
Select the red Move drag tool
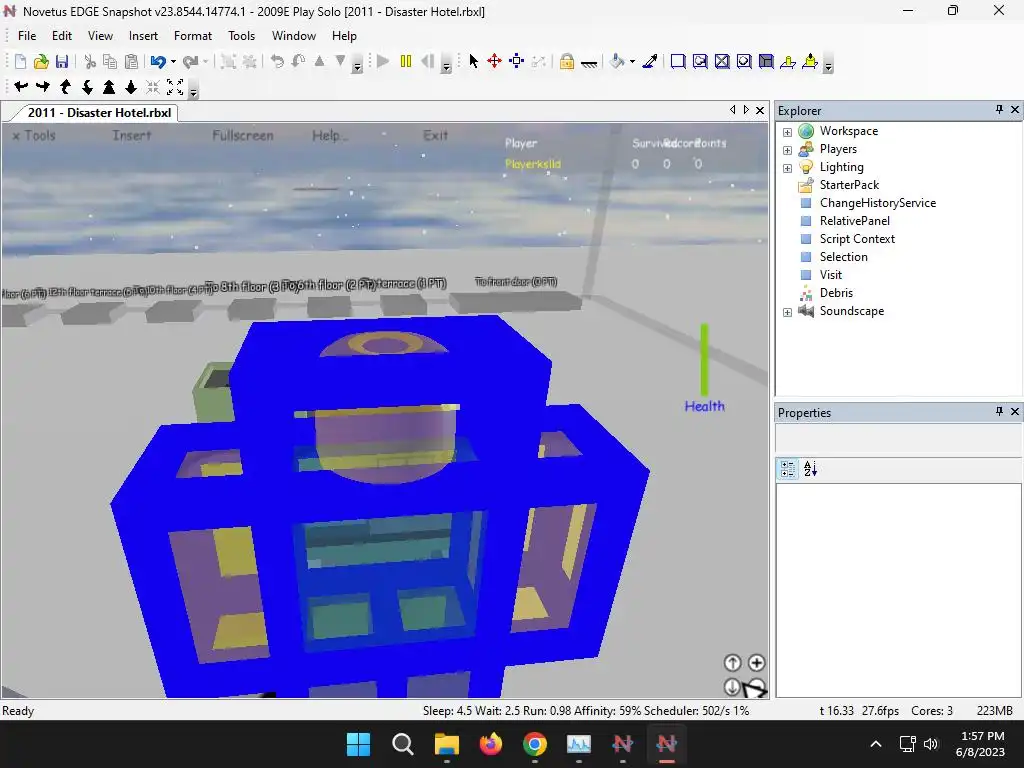coord(494,61)
